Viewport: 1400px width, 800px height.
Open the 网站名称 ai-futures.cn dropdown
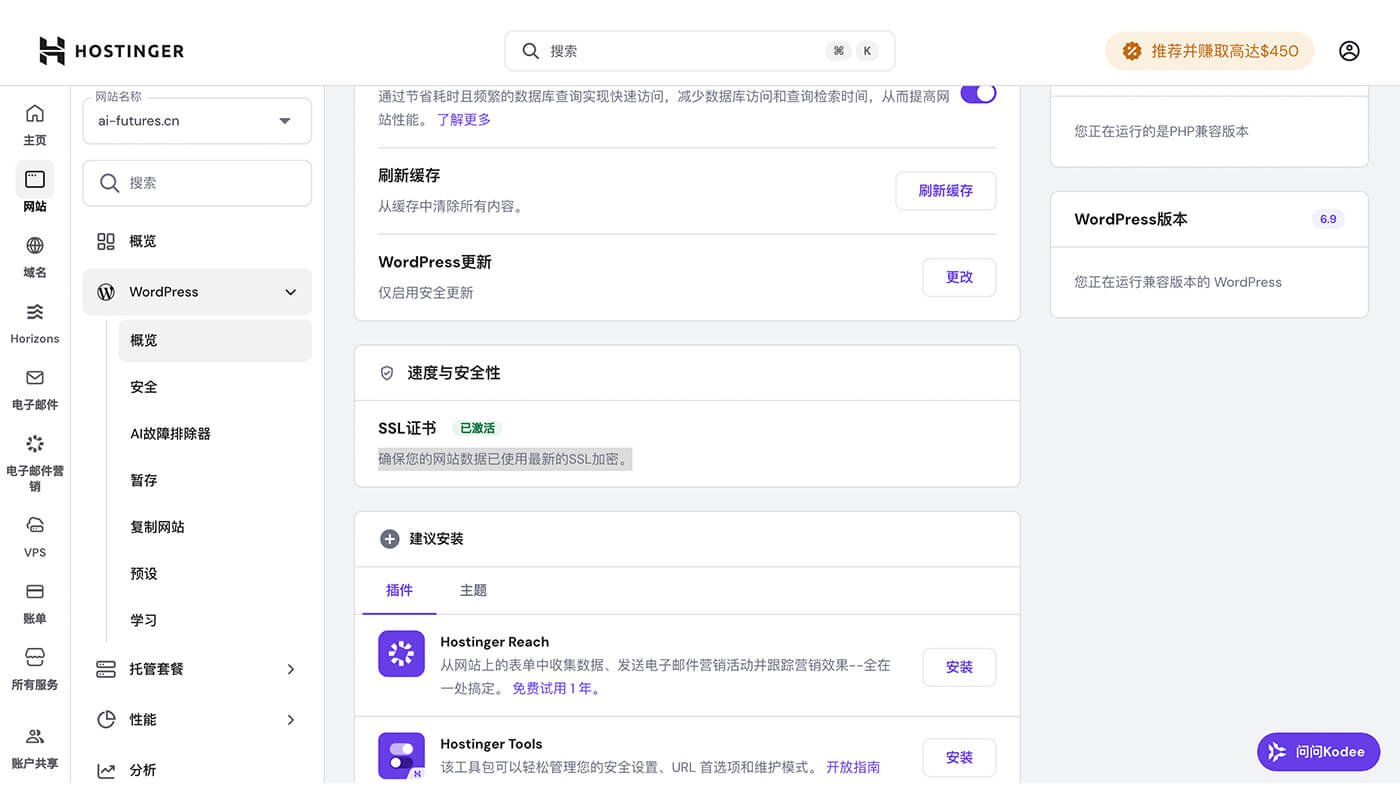point(196,120)
